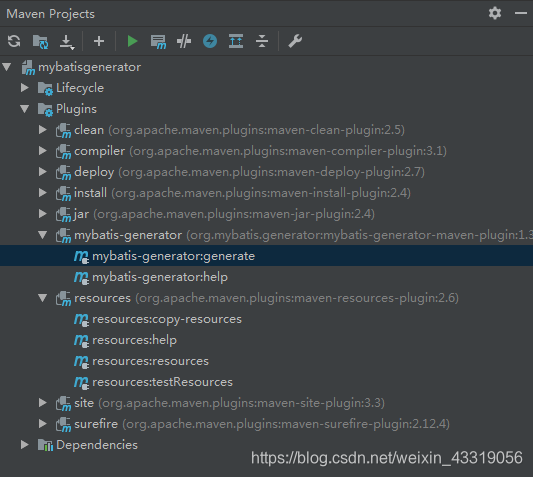Screen dimensions: 533x477
Task: Click the Lifecycle folder icon
Action: tap(45, 88)
